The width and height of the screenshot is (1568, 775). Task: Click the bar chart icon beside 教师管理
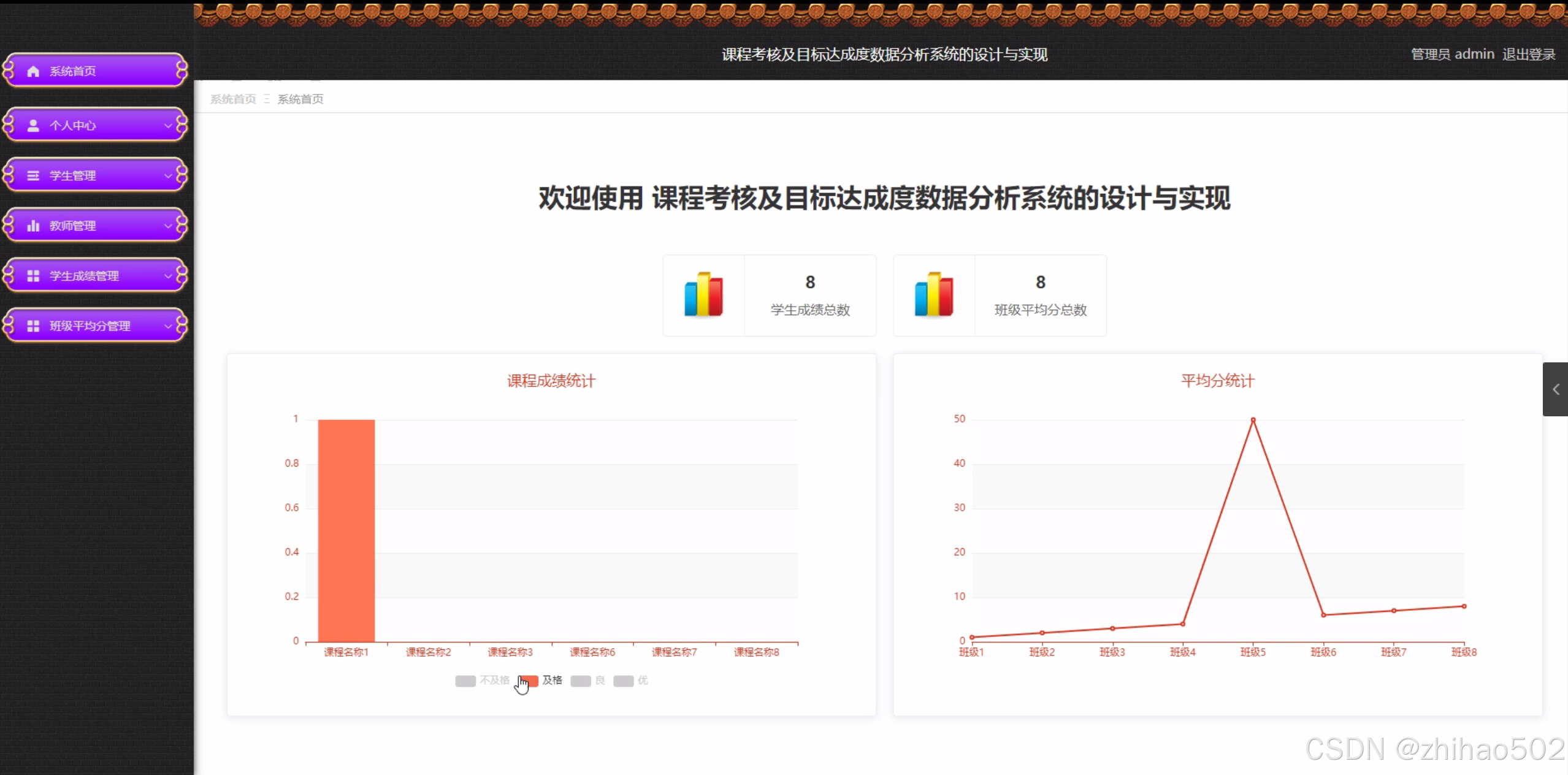33,226
